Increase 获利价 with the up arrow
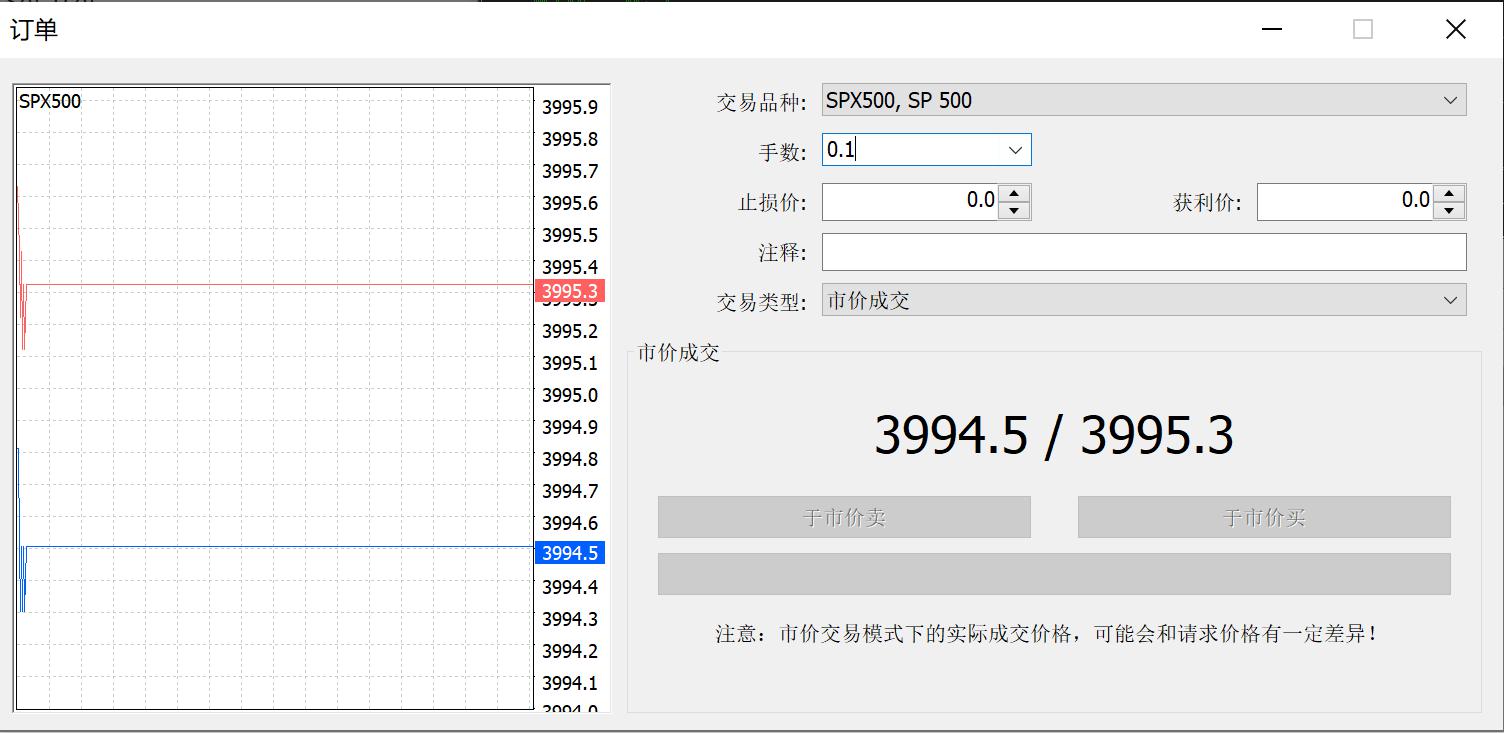1504x733 pixels. [1449, 193]
